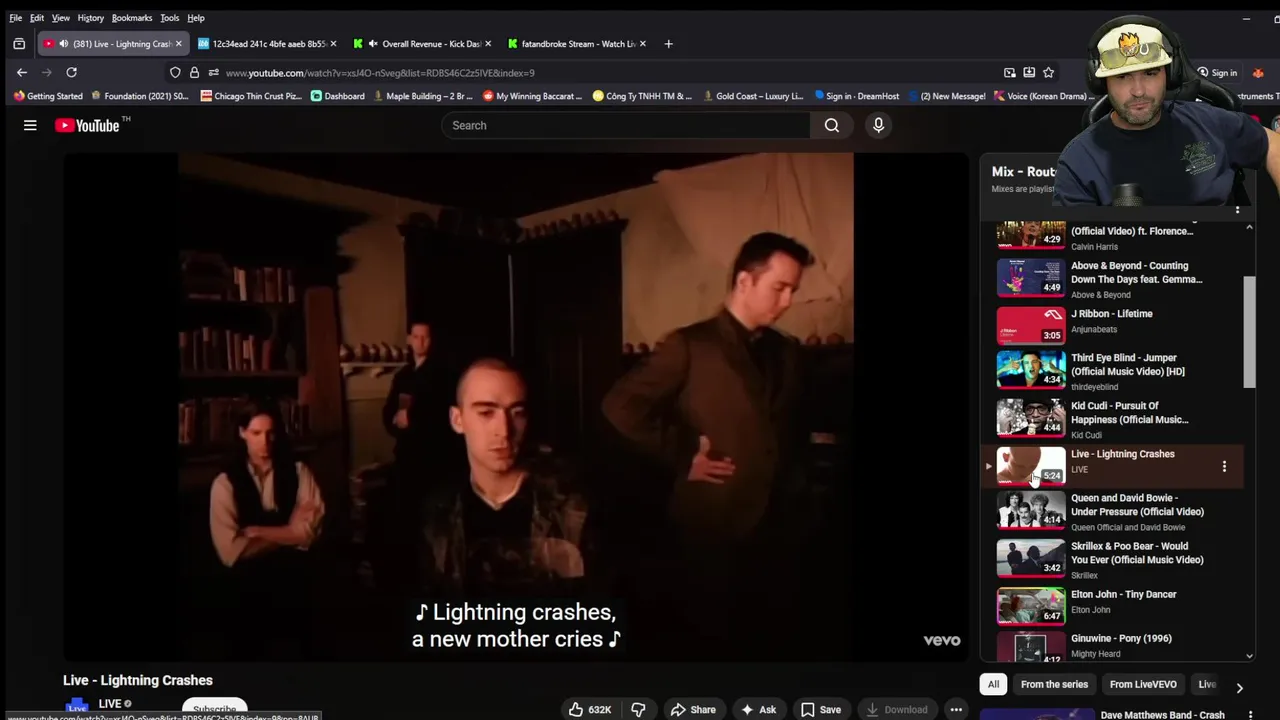Dislike the video with thumbs down

638,709
